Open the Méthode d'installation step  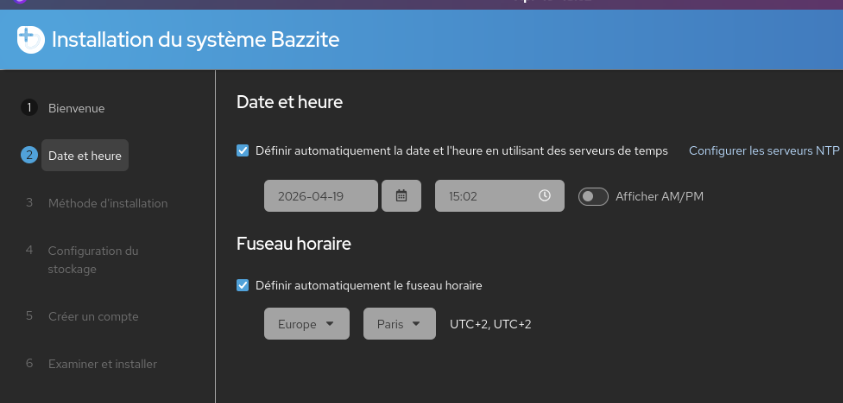point(107,203)
